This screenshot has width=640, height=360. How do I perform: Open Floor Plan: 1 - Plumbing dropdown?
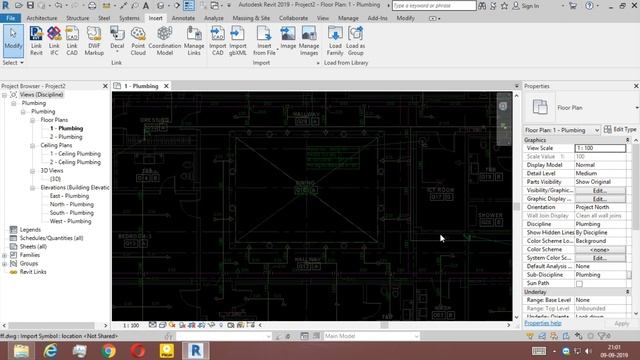tap(562, 130)
